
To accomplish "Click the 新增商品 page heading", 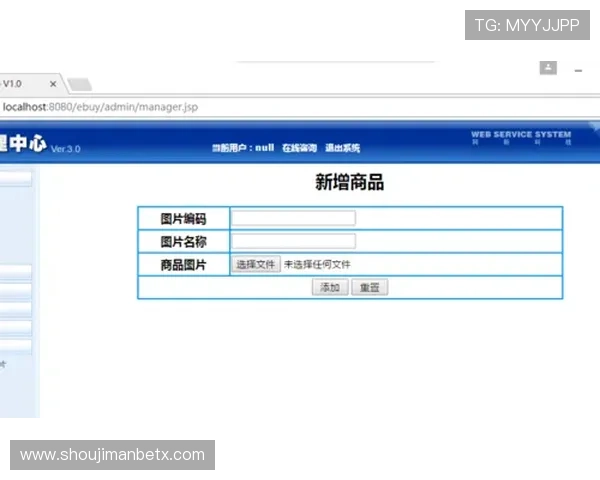I will coord(349,182).
